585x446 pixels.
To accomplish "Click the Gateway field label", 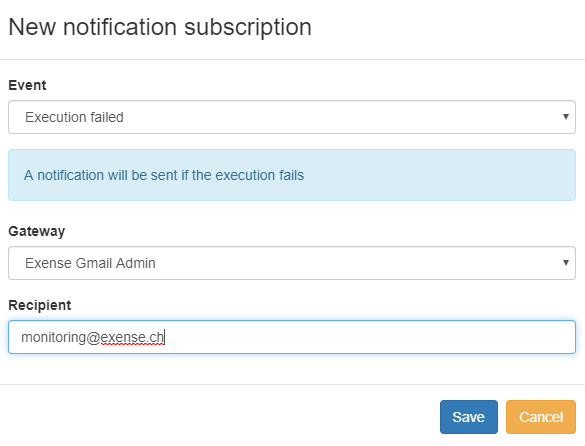I will [x=37, y=231].
